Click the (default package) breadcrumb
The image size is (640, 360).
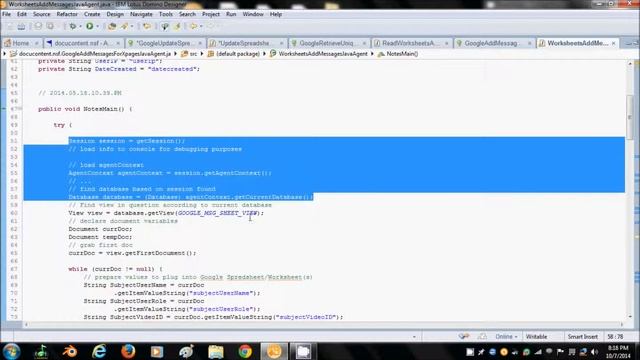pos(234,54)
